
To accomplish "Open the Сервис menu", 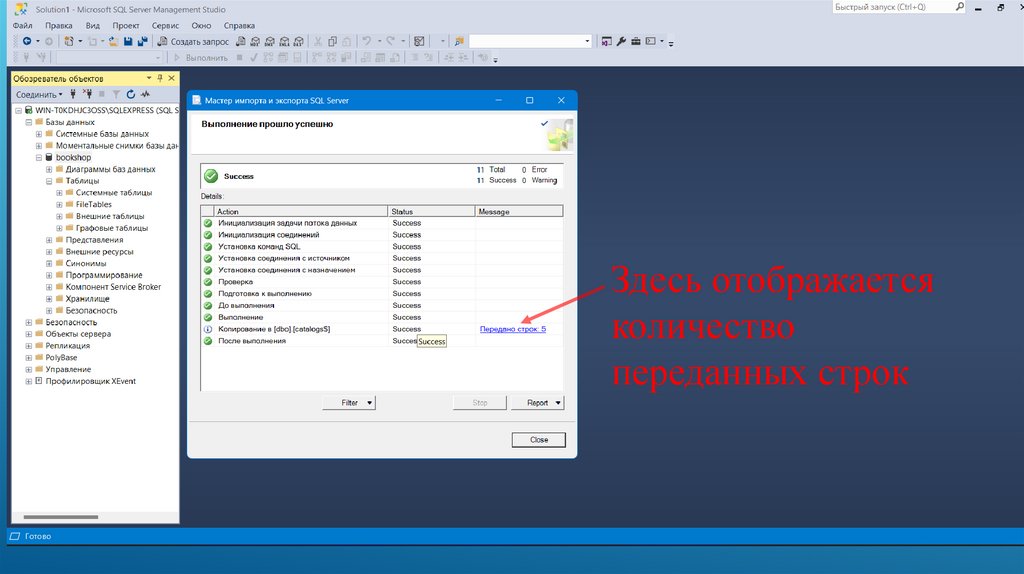I will pos(165,25).
